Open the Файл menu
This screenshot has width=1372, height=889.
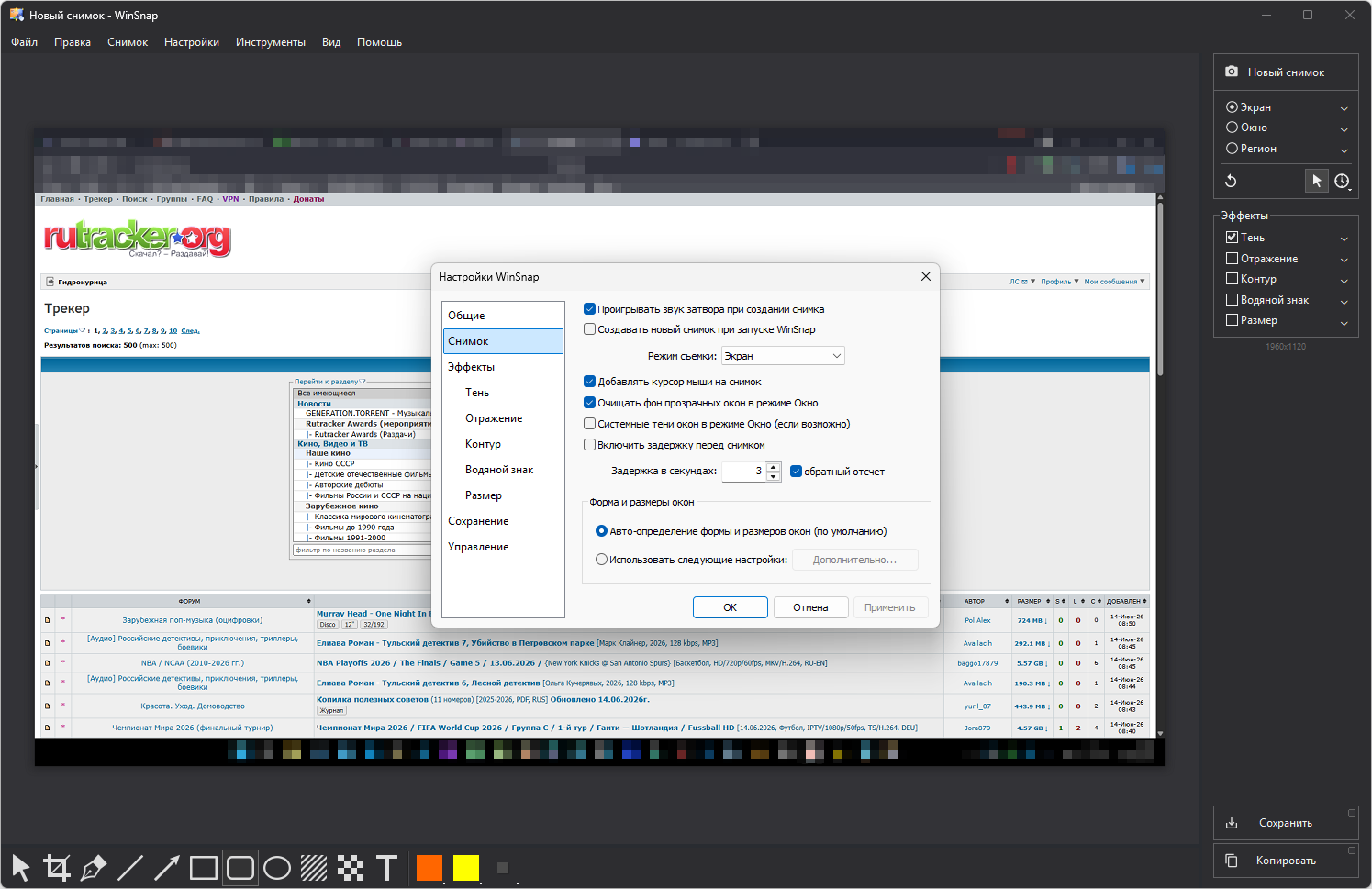(x=25, y=42)
